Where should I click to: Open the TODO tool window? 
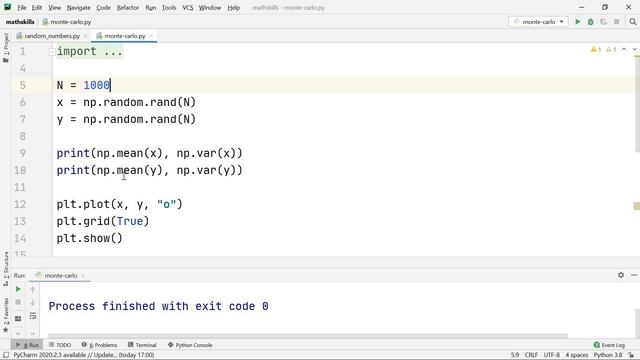tap(60, 345)
